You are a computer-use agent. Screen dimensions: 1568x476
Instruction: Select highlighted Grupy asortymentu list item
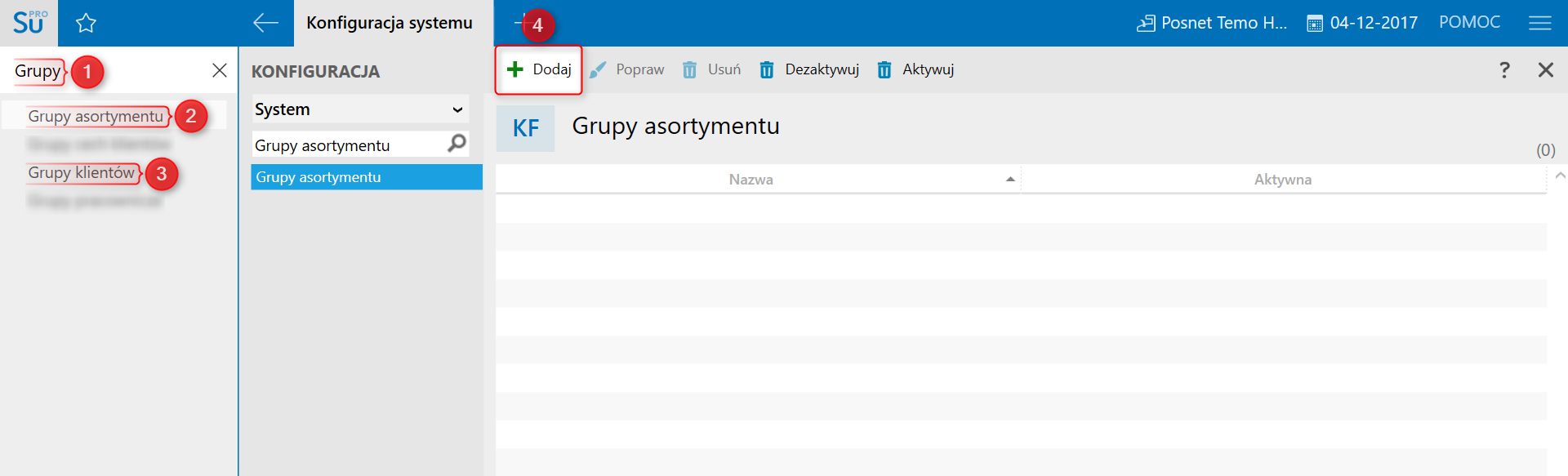coord(366,177)
